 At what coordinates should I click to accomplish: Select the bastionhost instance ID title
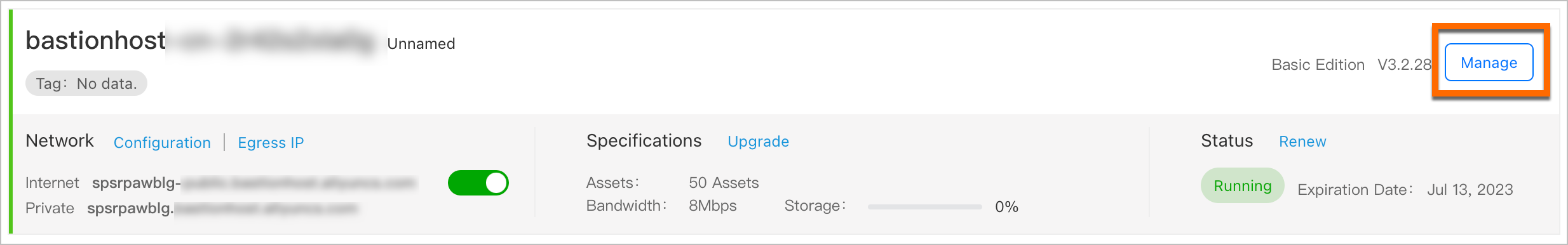pos(199,40)
